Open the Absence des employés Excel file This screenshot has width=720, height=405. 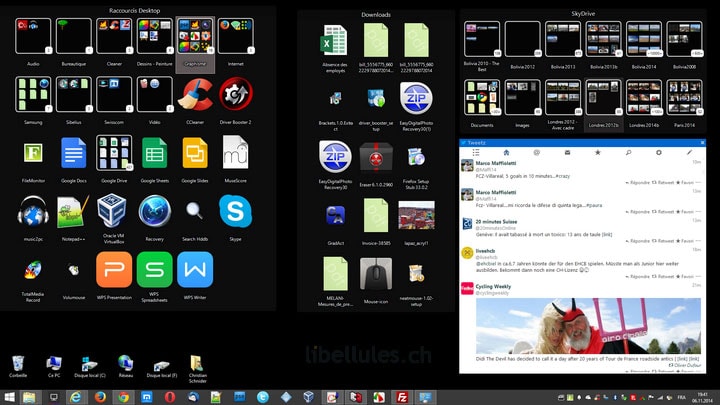click(x=335, y=41)
